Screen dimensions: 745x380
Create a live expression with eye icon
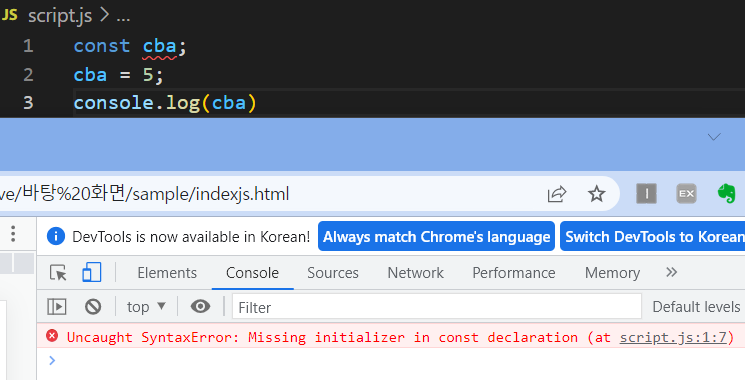coord(201,306)
